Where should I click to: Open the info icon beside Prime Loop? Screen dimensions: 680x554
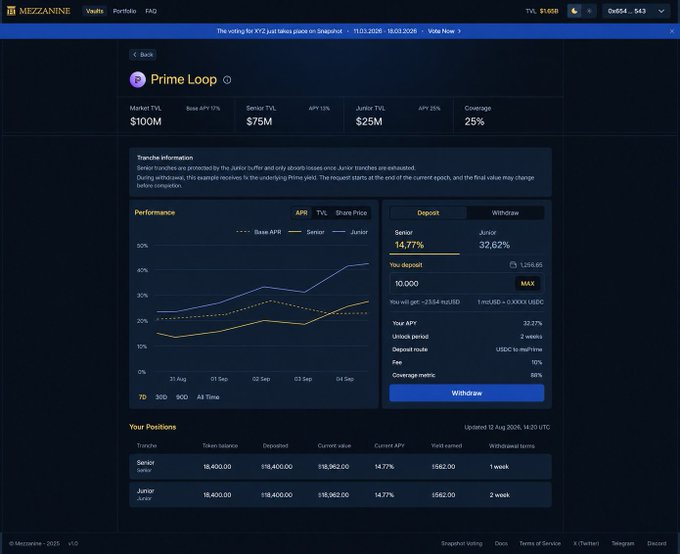[227, 80]
